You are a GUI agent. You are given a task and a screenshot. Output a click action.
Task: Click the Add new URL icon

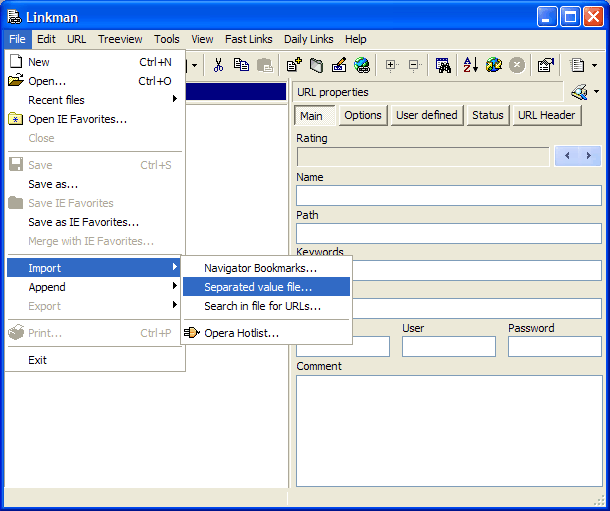(x=294, y=65)
